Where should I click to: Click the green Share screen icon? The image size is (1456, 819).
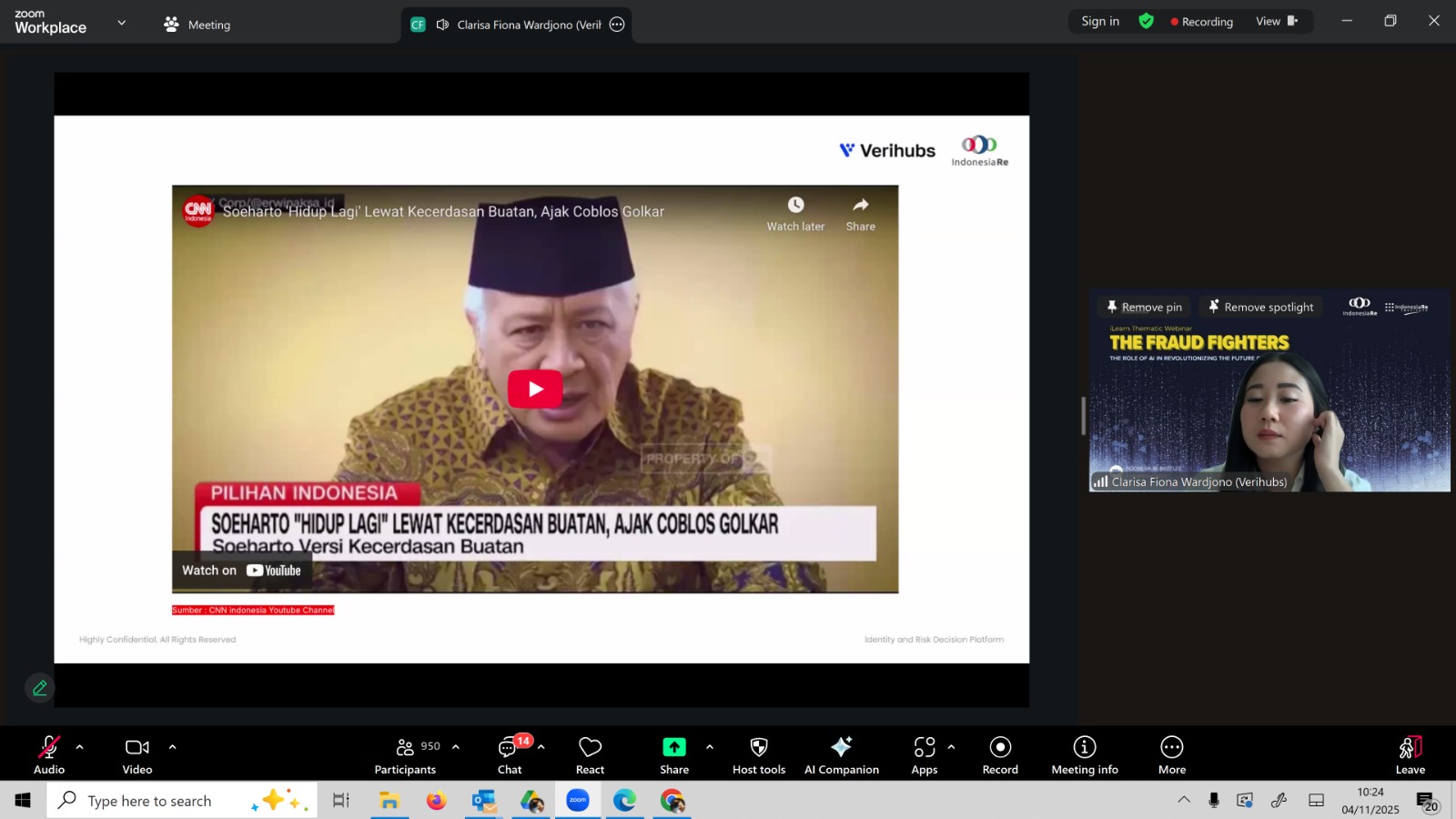[x=673, y=747]
